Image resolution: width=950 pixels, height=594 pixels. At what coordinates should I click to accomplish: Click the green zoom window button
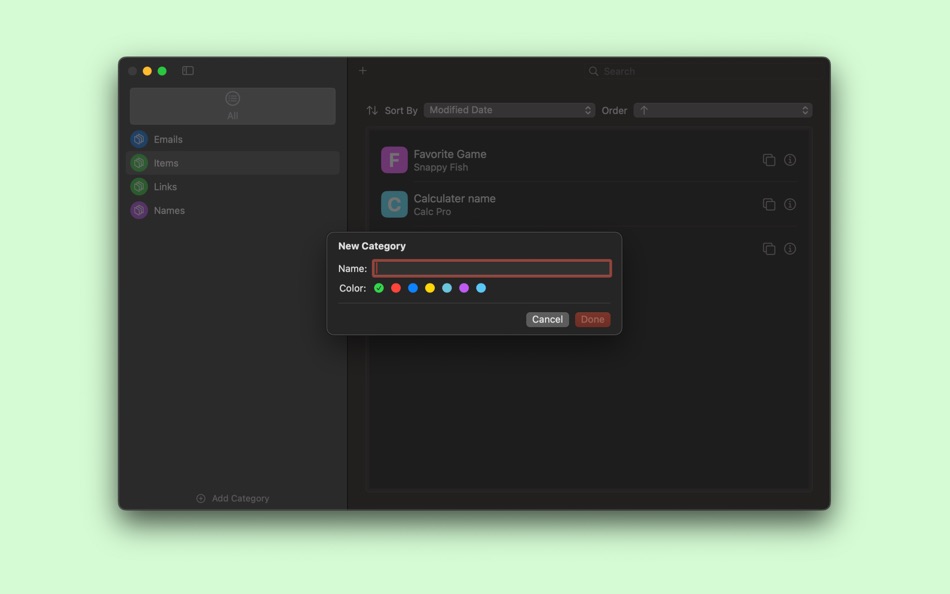coord(162,71)
